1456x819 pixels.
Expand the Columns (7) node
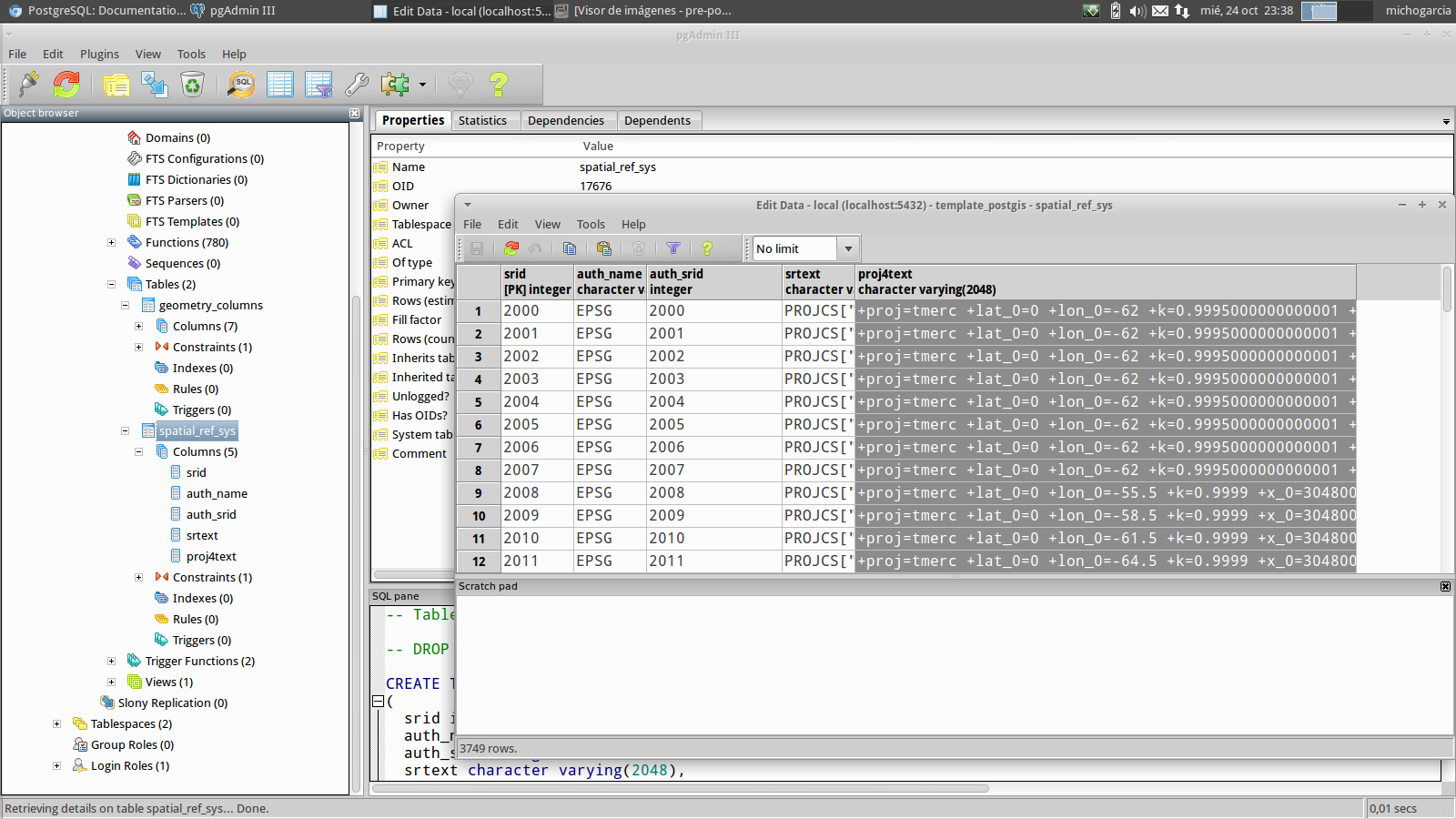(x=138, y=327)
